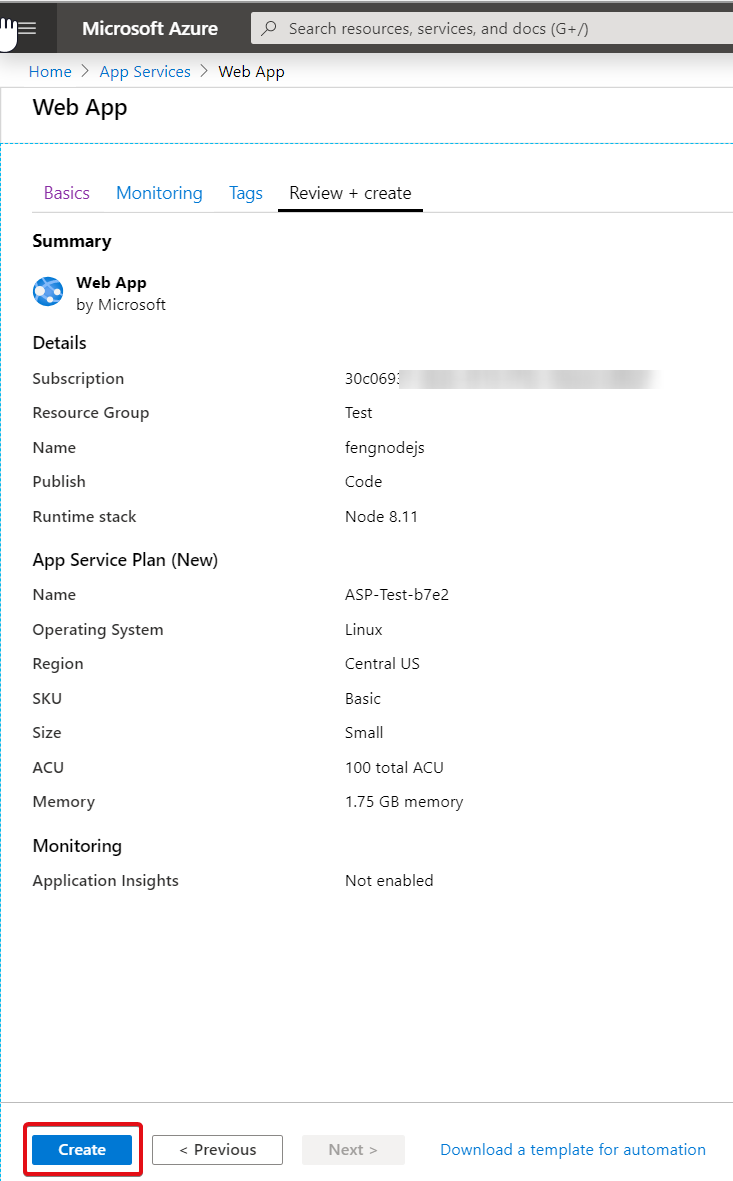Click the Subscription label
Viewport: 733px width, 1181px height.
coord(78,379)
